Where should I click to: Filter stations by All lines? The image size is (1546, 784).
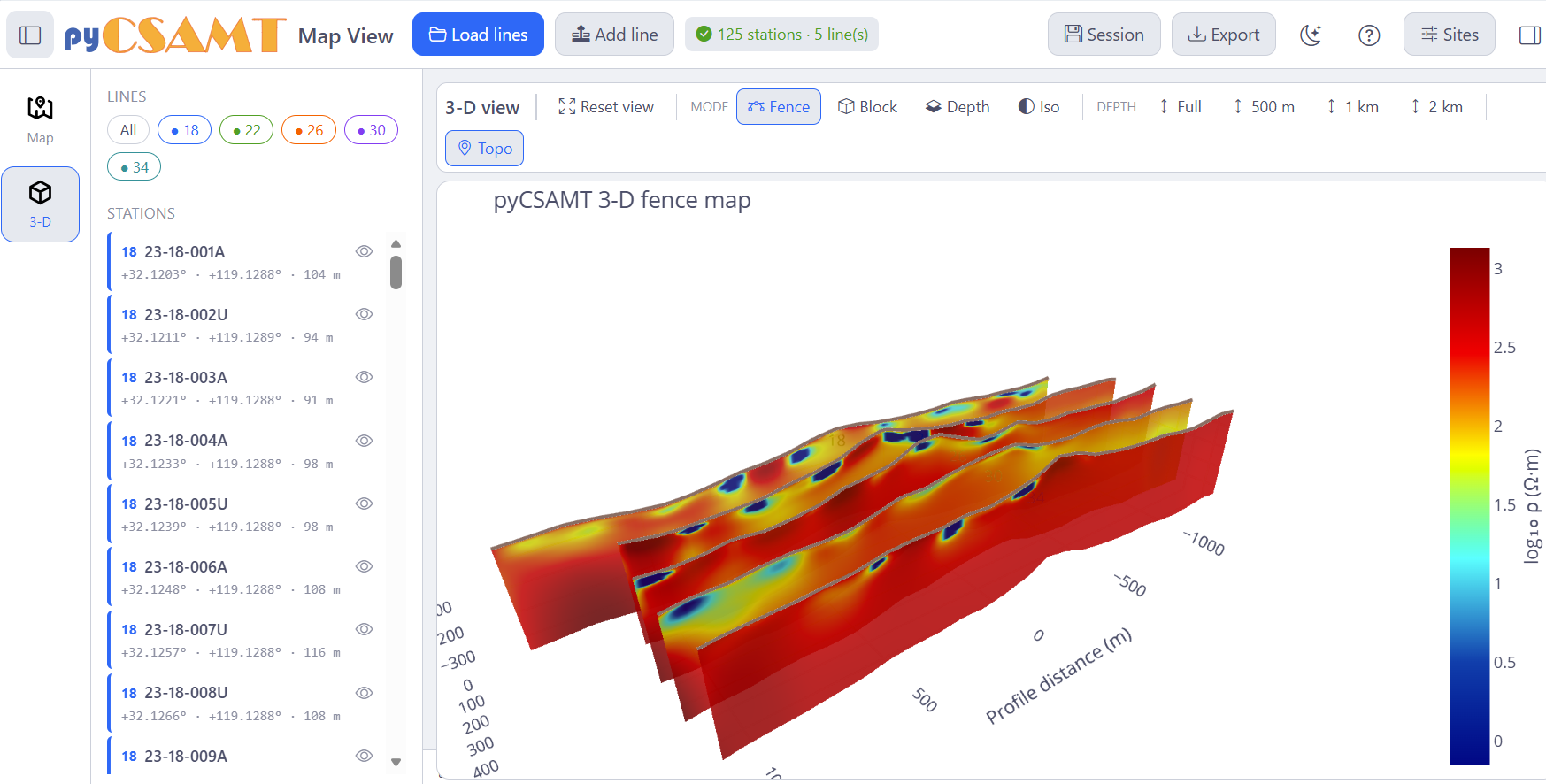coord(128,130)
